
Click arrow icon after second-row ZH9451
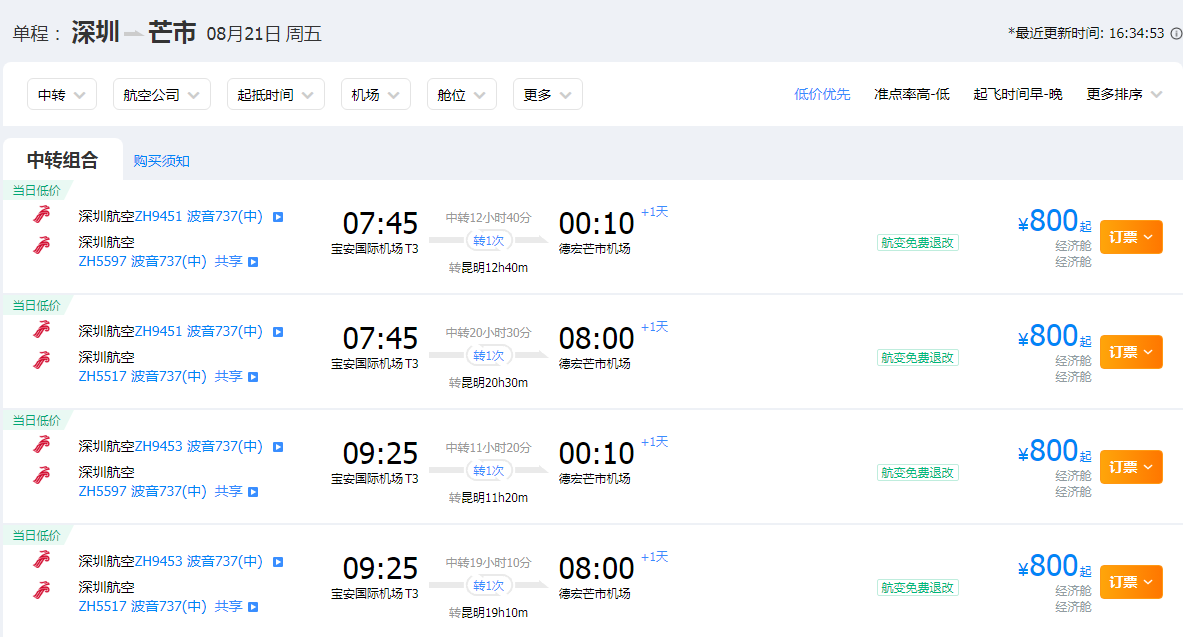click(278, 332)
